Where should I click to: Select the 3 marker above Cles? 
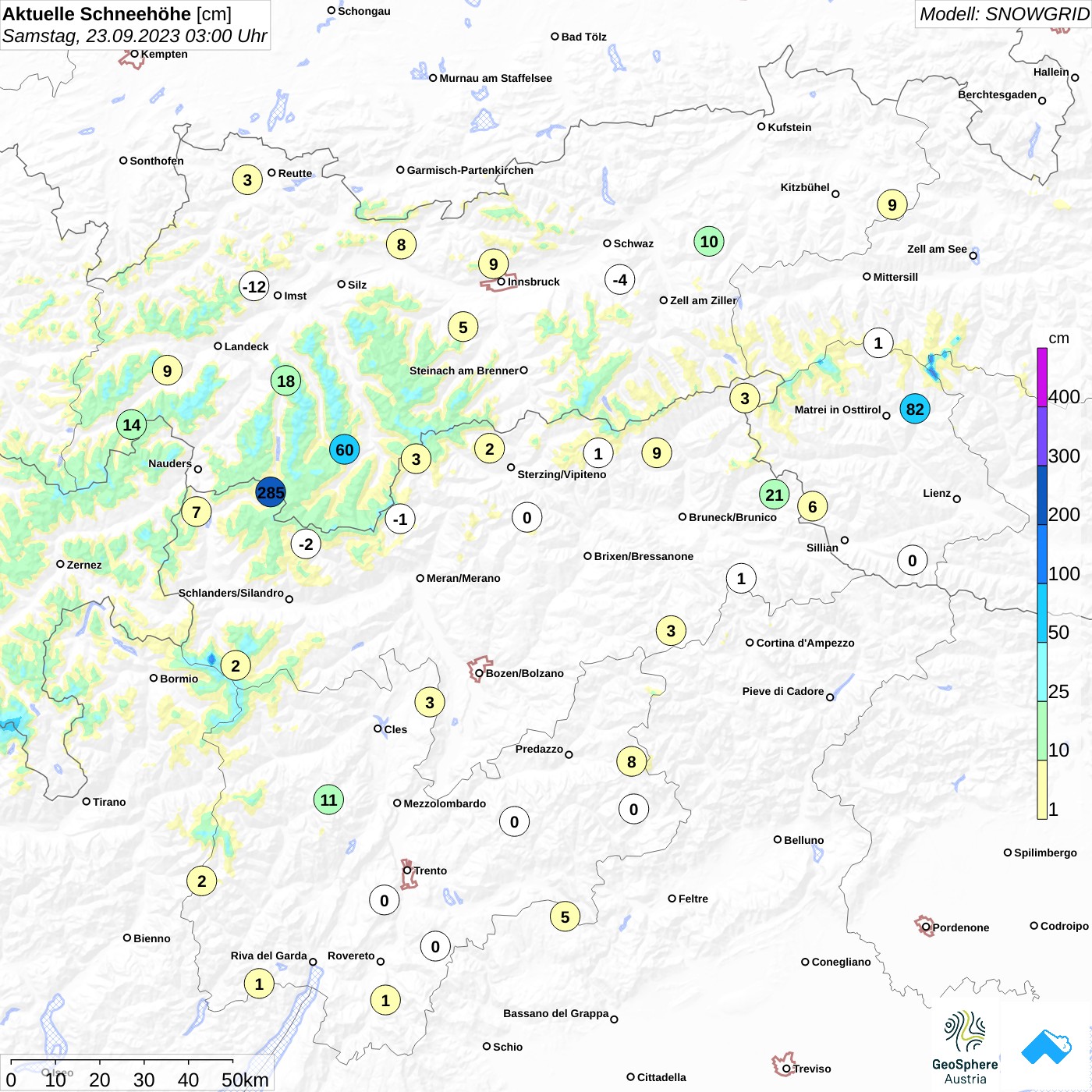(x=429, y=702)
